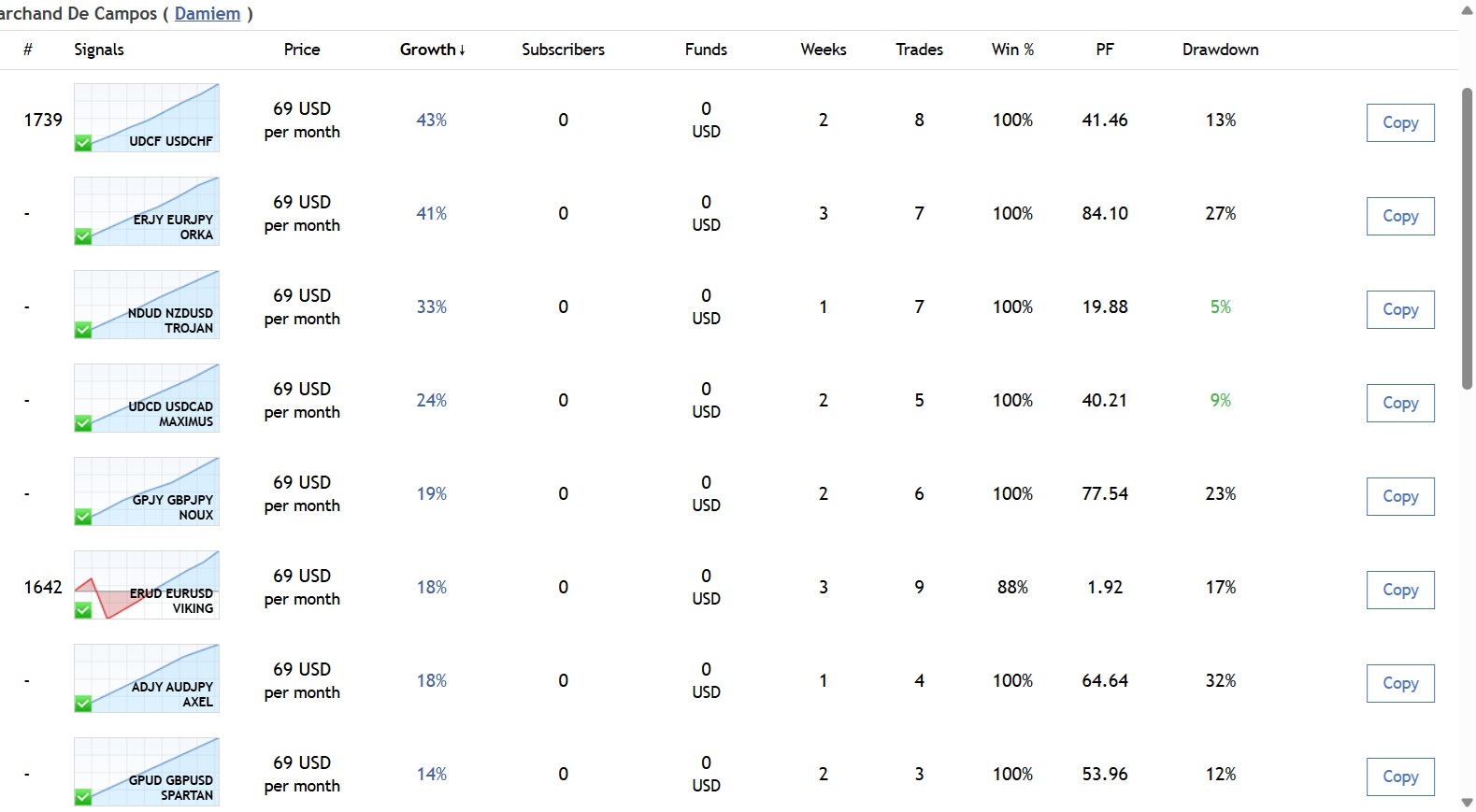Click the green check icon on ERUD EURUSD VIKING
The height and width of the screenshot is (812, 1476).
point(83,610)
